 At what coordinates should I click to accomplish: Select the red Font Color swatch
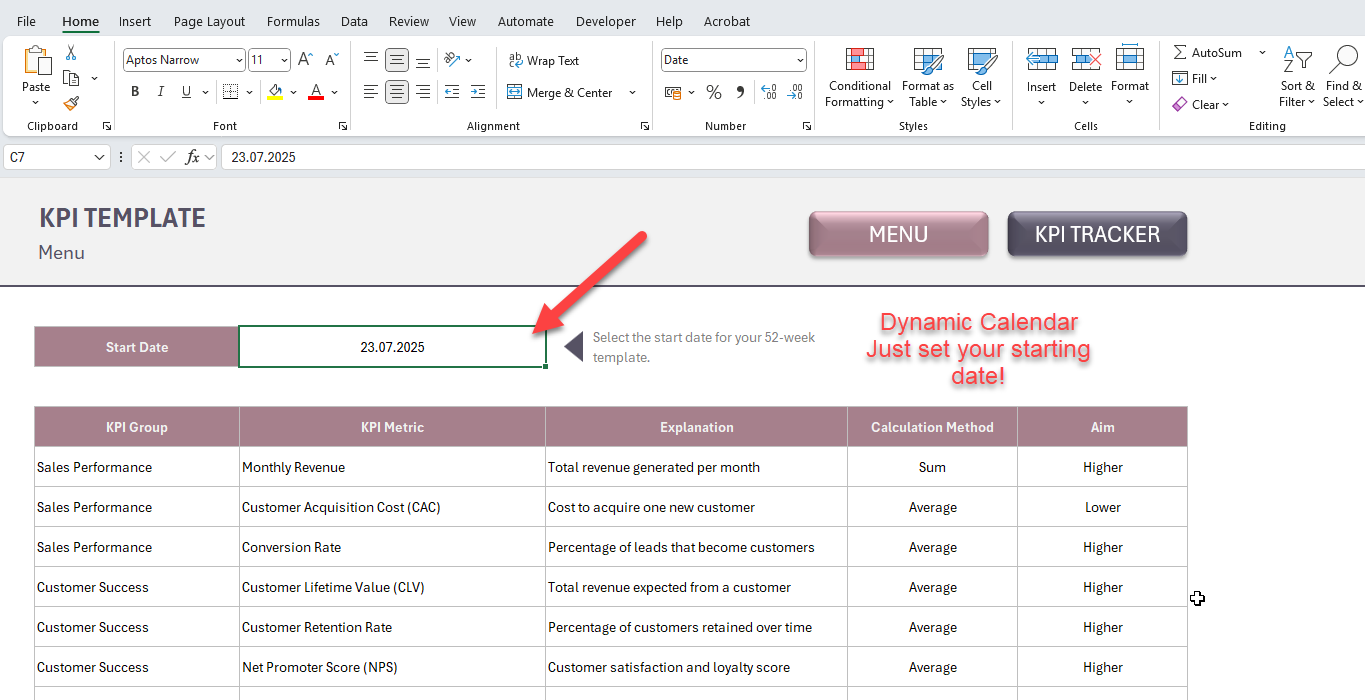[x=314, y=91]
